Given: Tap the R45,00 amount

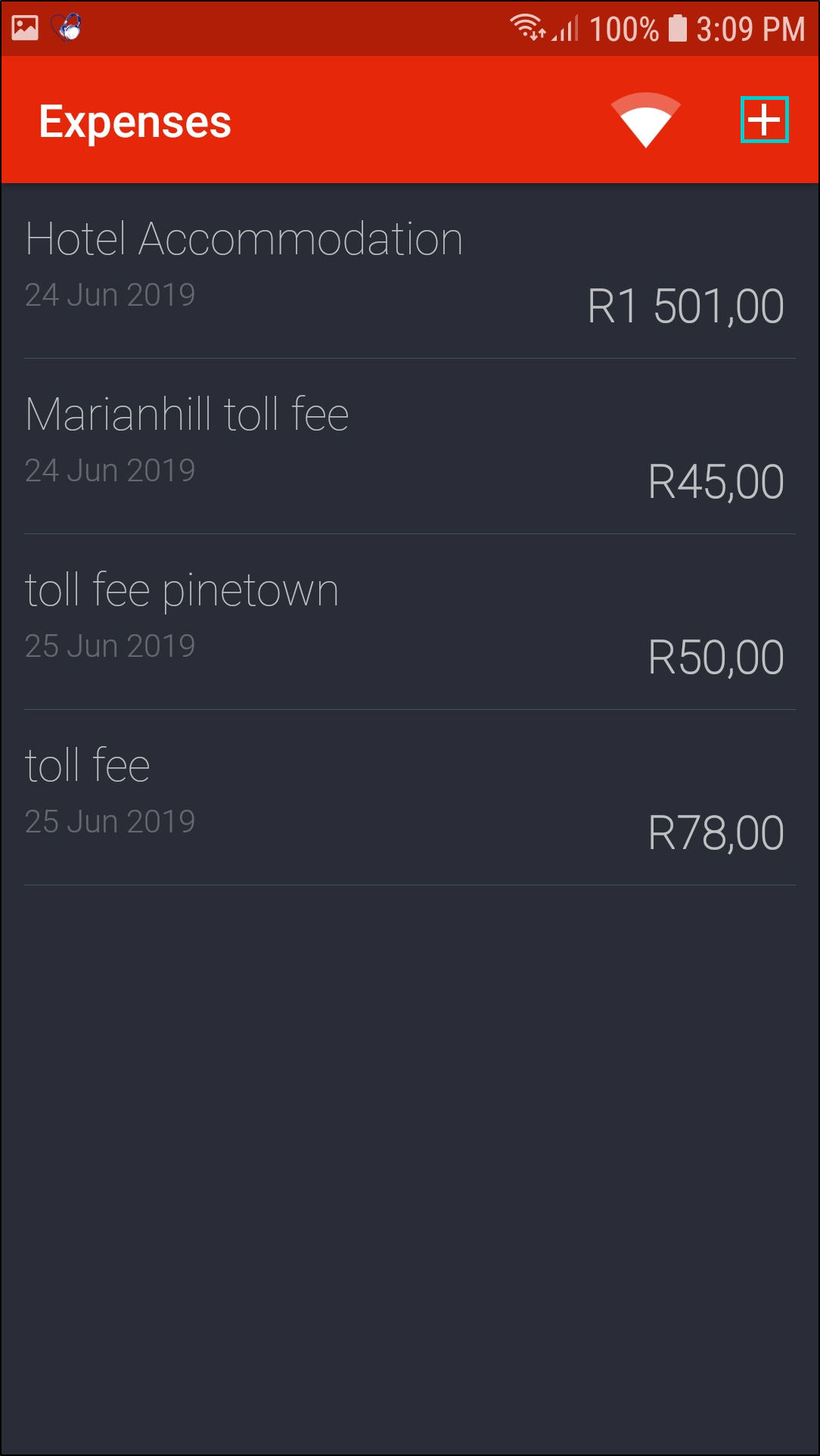Looking at the screenshot, I should coord(716,482).
